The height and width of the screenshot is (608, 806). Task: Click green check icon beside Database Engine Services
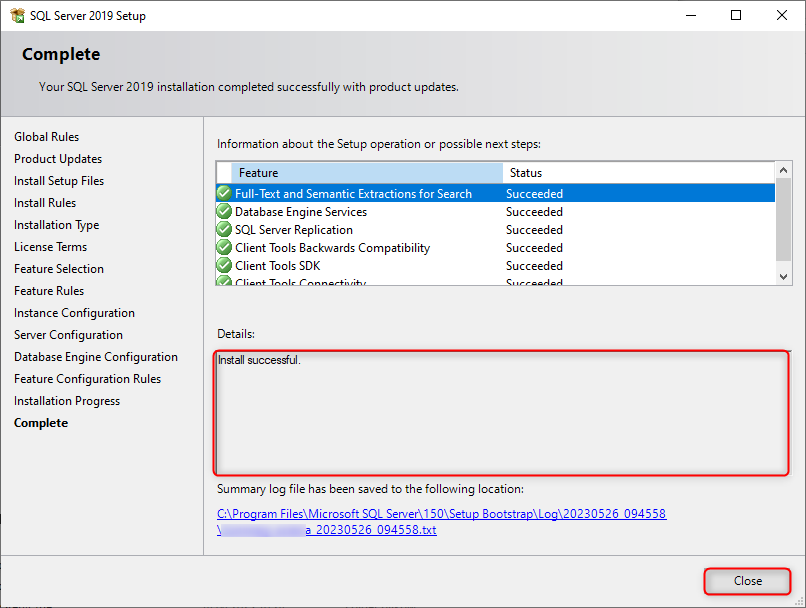pos(224,211)
